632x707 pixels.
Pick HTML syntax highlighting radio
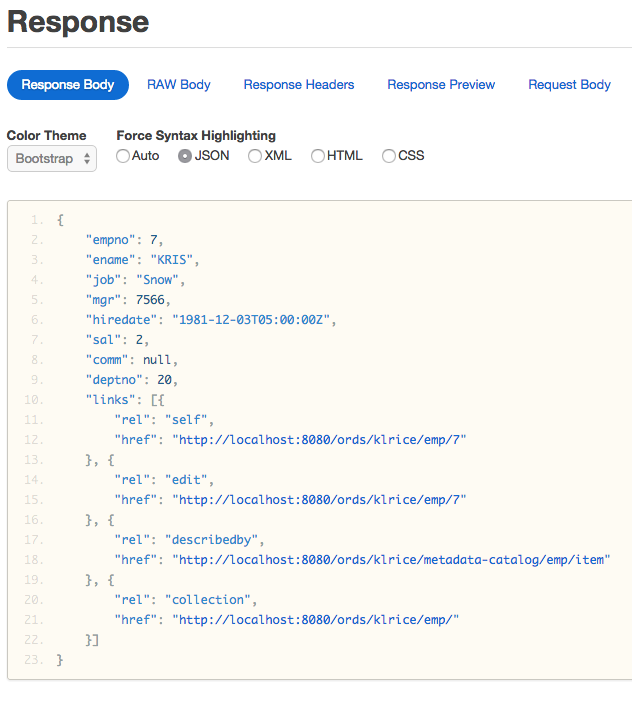(318, 156)
